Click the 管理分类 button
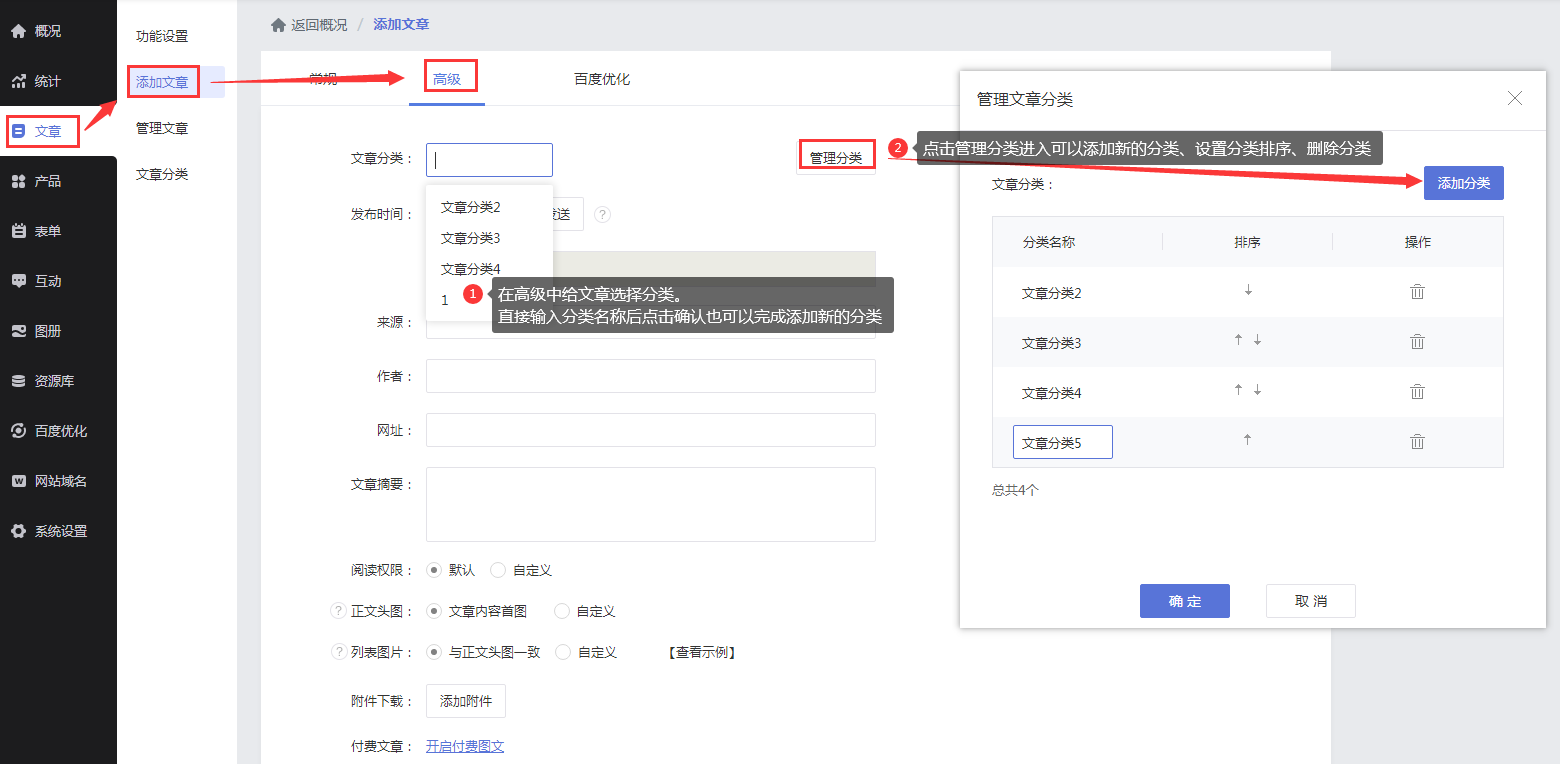1560x764 pixels. pos(836,158)
